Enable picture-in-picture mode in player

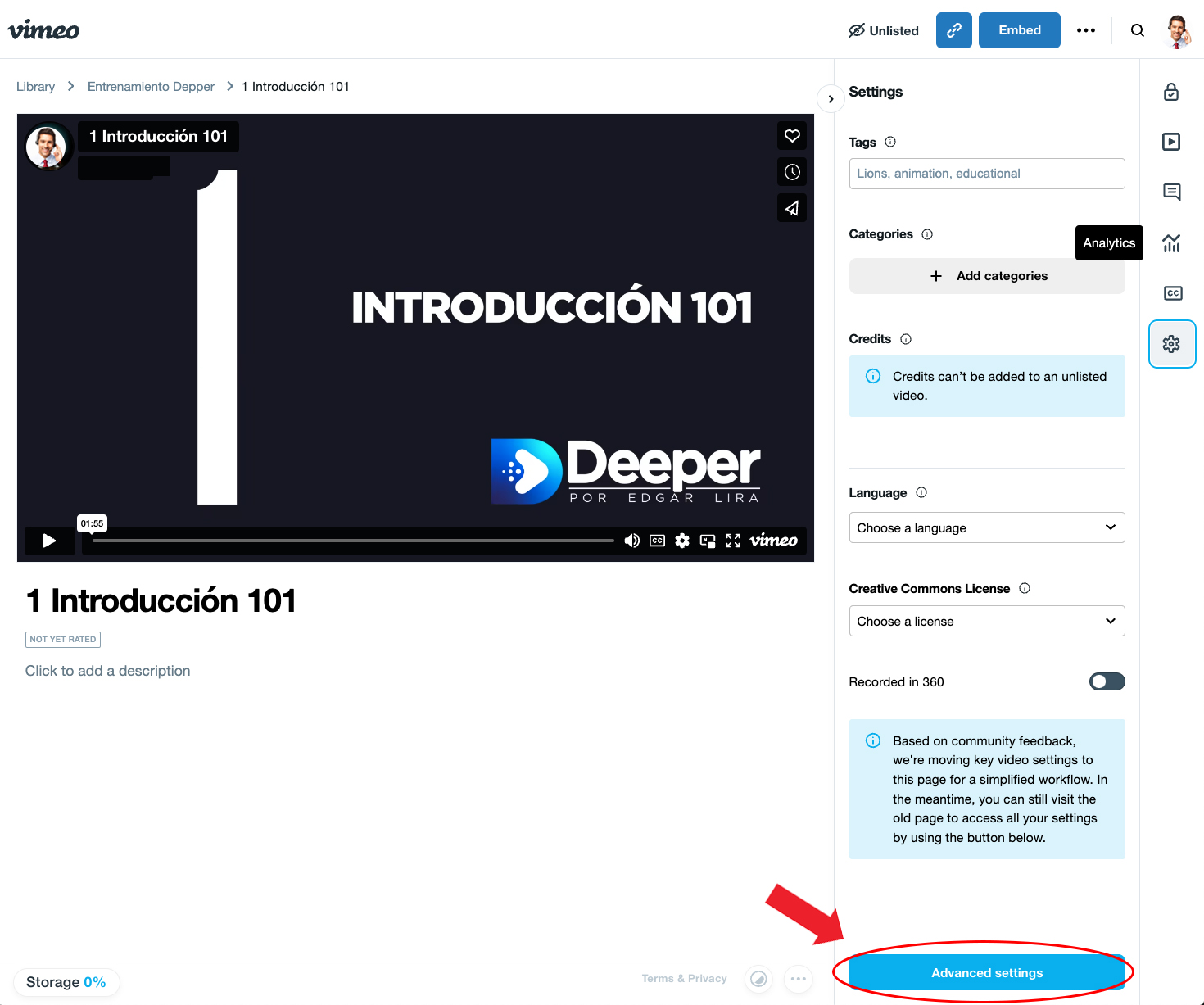click(708, 541)
